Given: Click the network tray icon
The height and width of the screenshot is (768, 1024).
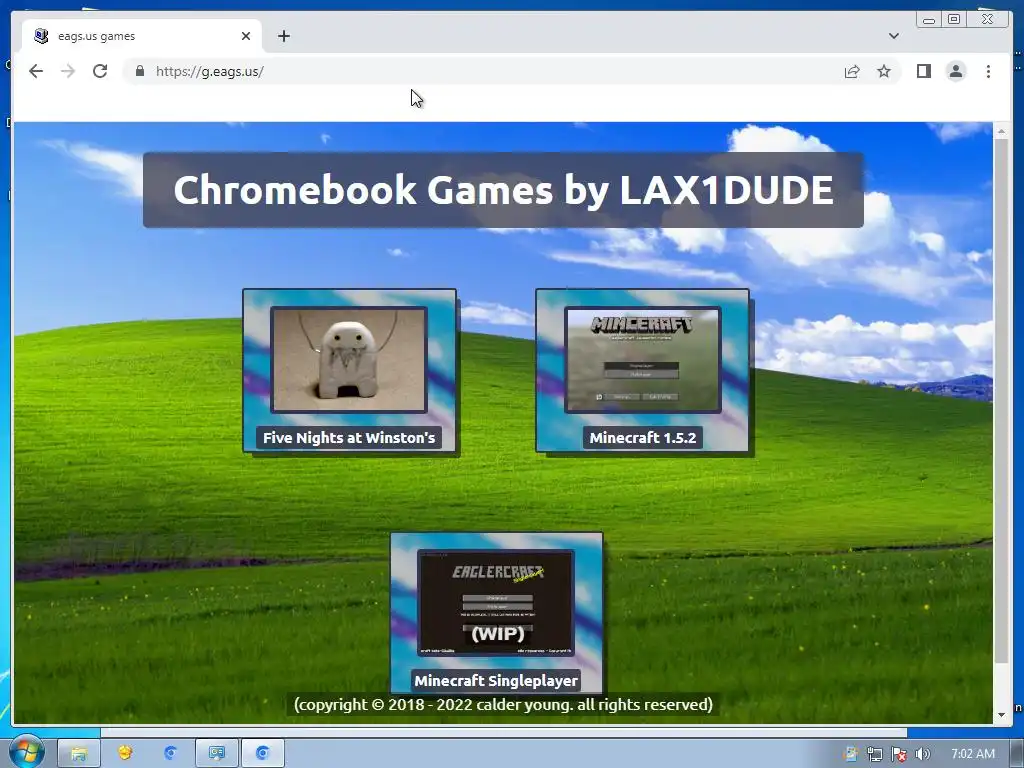Looking at the screenshot, I should point(874,754).
